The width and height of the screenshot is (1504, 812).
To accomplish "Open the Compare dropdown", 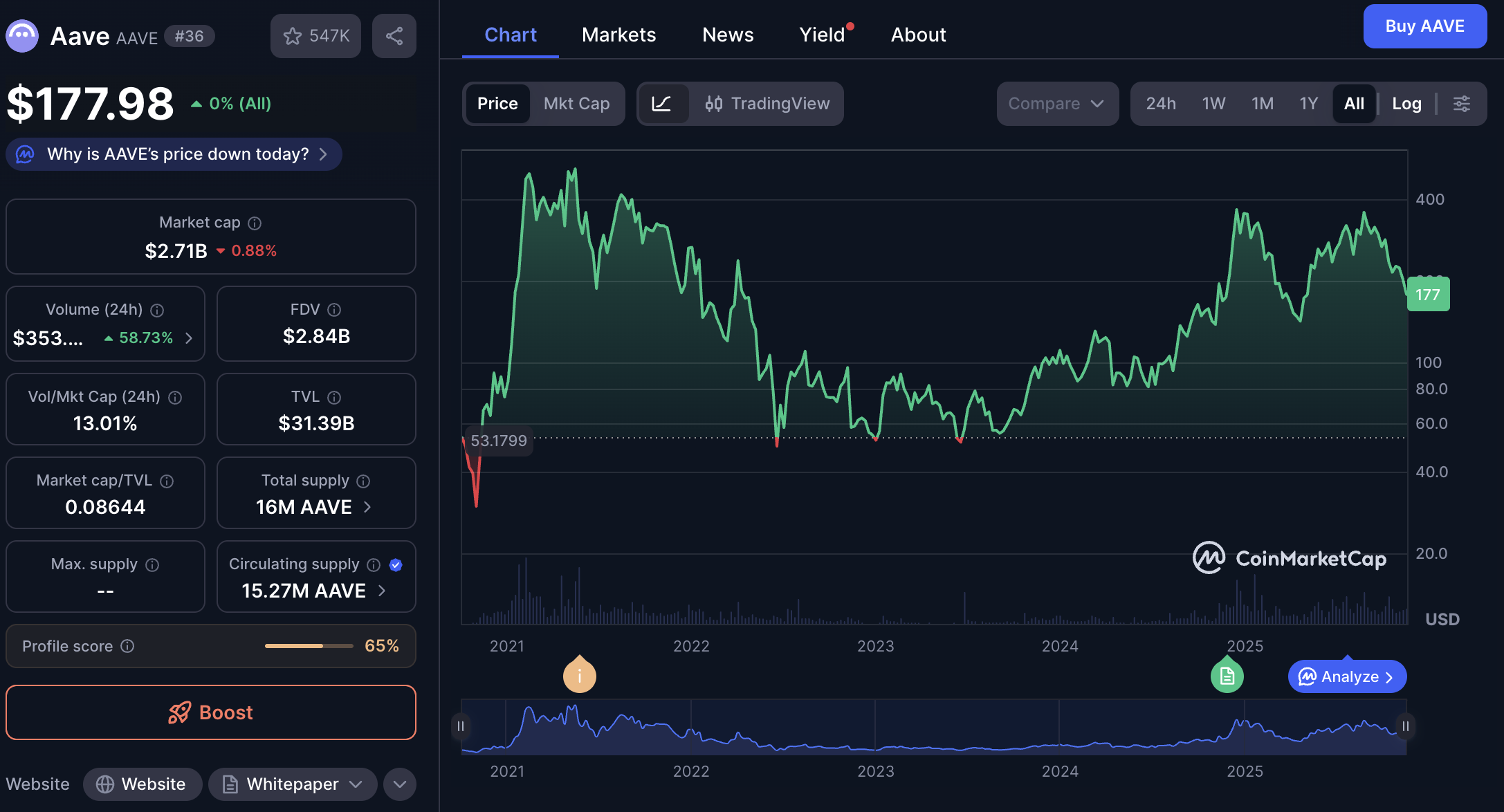I will [1056, 104].
